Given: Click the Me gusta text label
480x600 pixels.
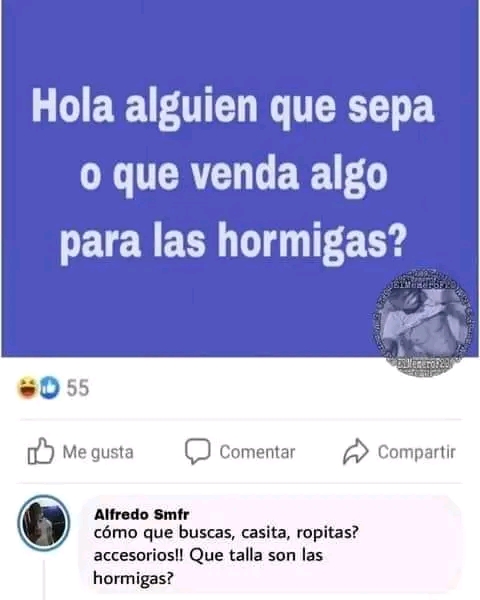Looking at the screenshot, I should 98,452.
